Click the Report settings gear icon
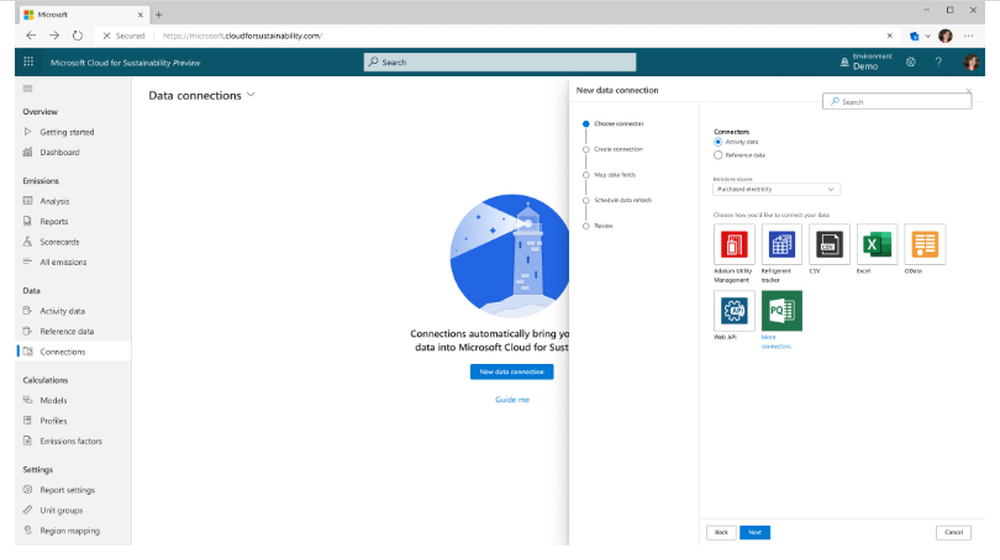 [x=27, y=490]
